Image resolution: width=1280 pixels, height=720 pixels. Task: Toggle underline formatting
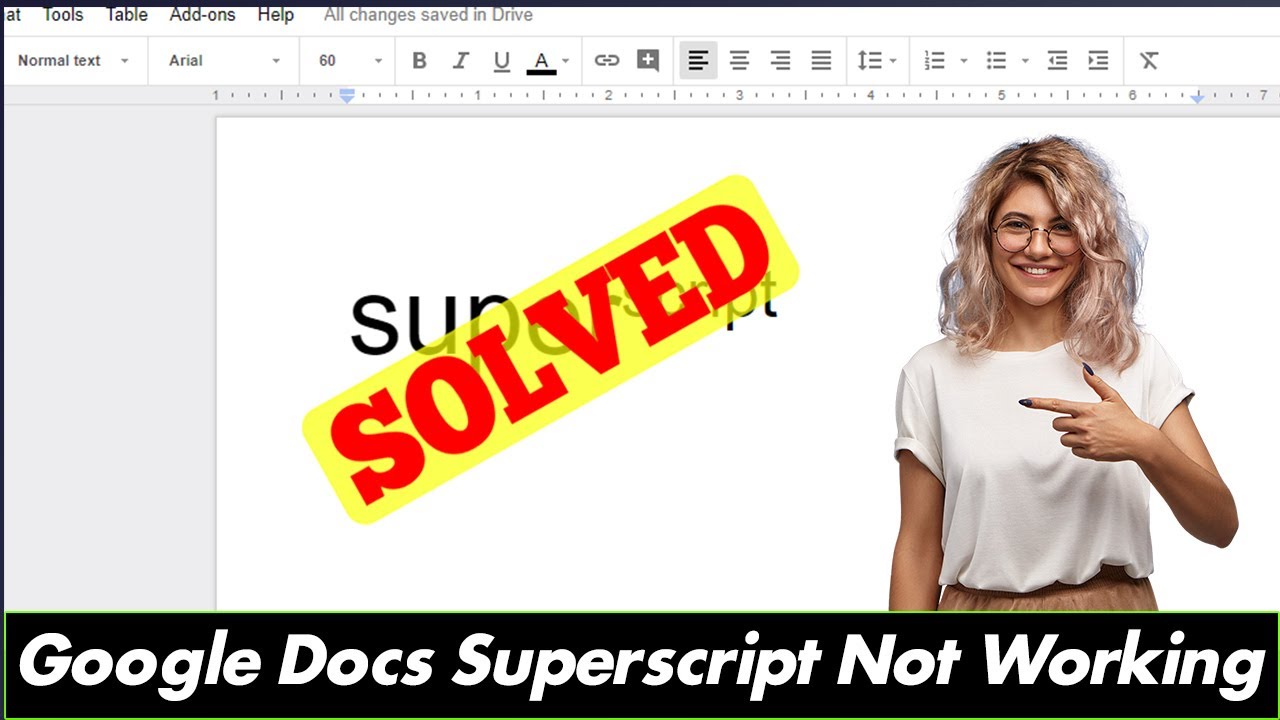502,61
